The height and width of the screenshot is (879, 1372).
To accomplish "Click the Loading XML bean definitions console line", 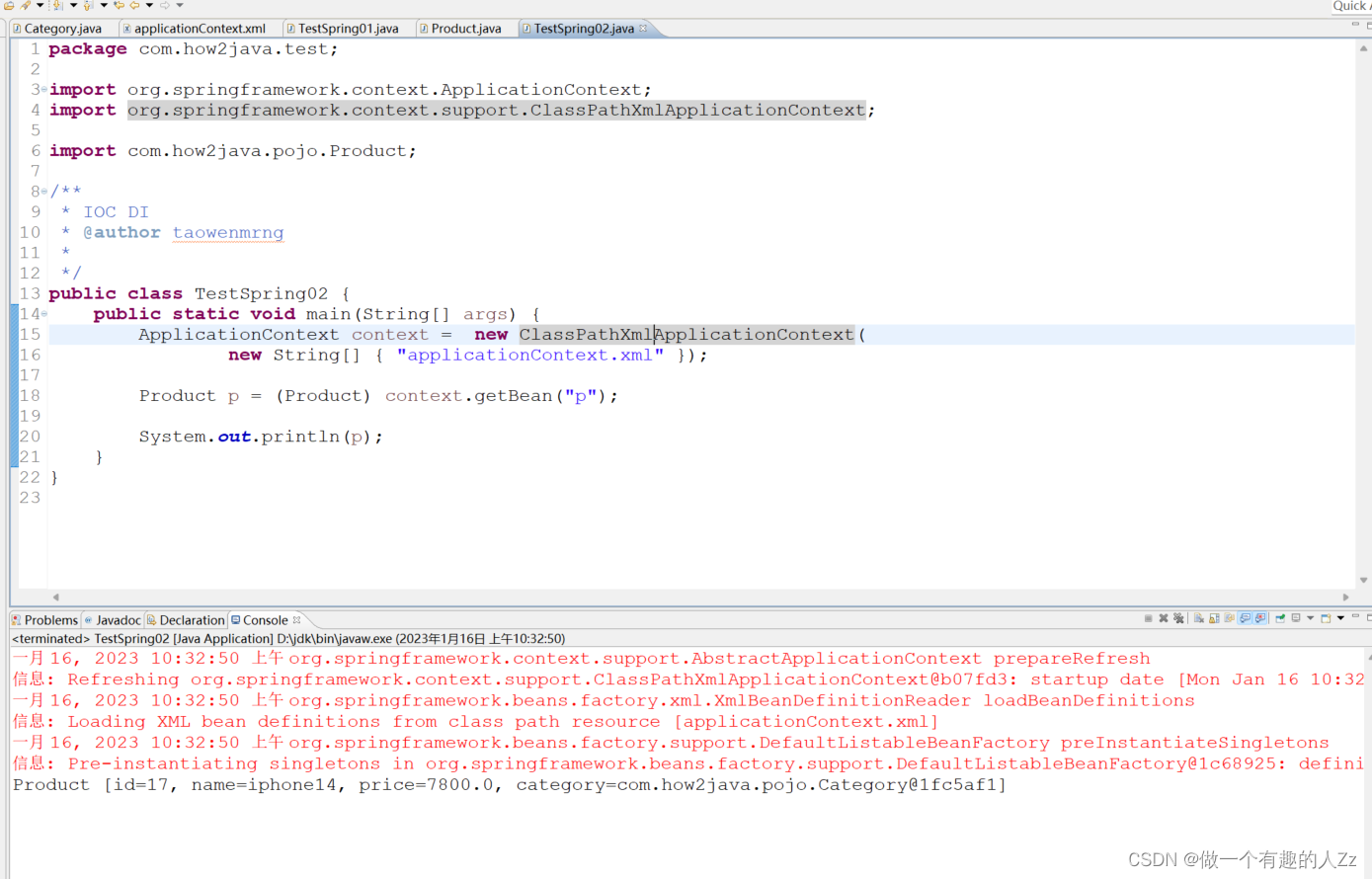I will 475,722.
